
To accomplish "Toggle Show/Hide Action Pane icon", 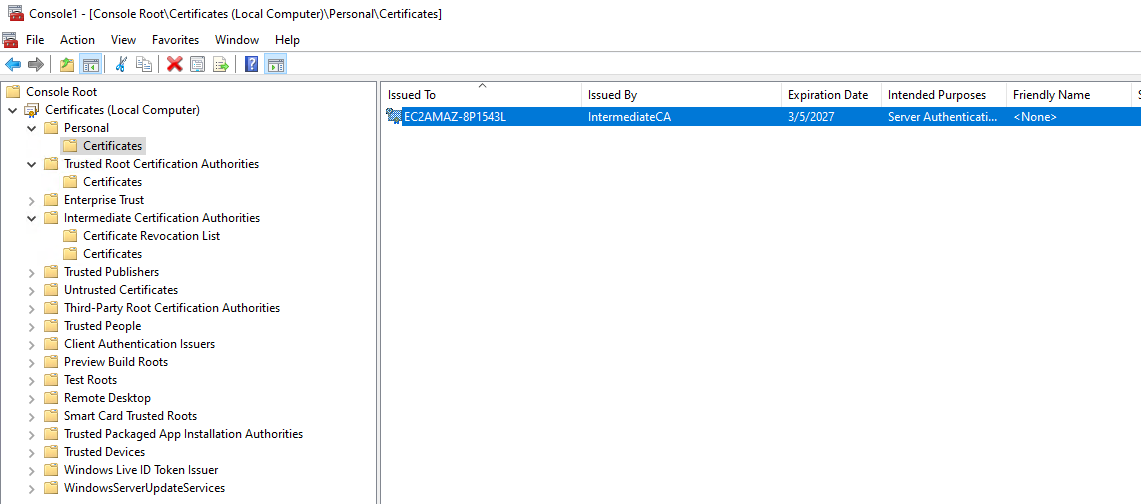I will (275, 65).
